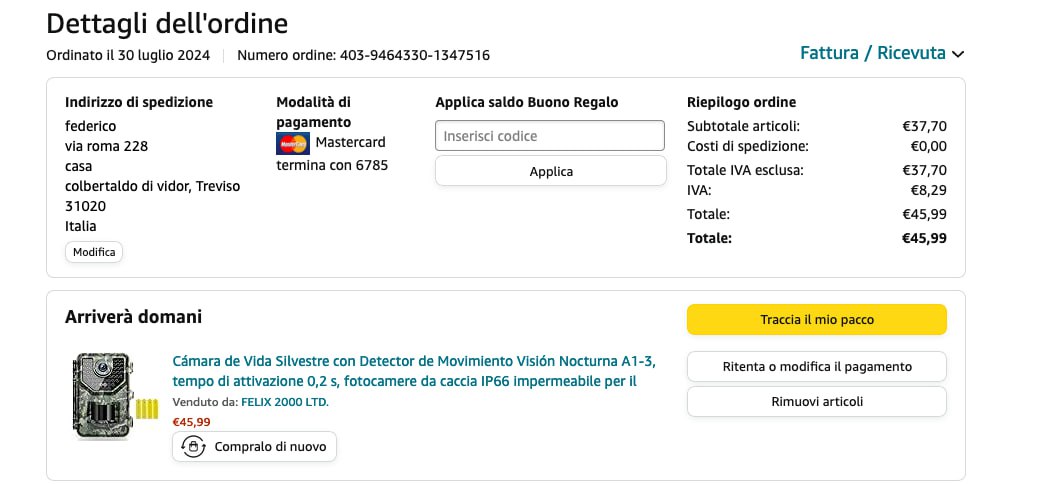The width and height of the screenshot is (1058, 484).
Task: Click the Rimuovi articoli button
Action: point(816,401)
